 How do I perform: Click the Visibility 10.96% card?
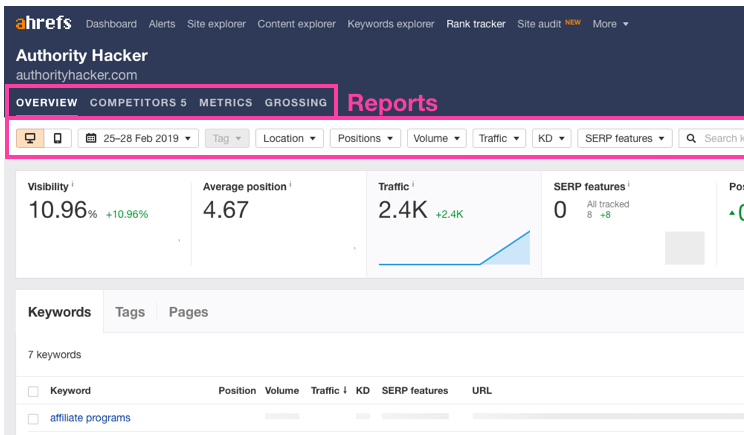(x=103, y=224)
